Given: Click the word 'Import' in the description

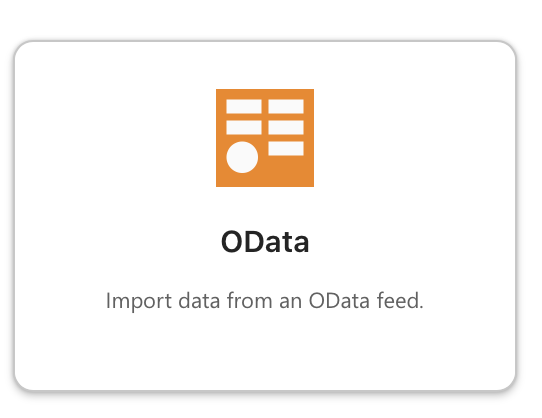Looking at the screenshot, I should pyautogui.click(x=139, y=302).
